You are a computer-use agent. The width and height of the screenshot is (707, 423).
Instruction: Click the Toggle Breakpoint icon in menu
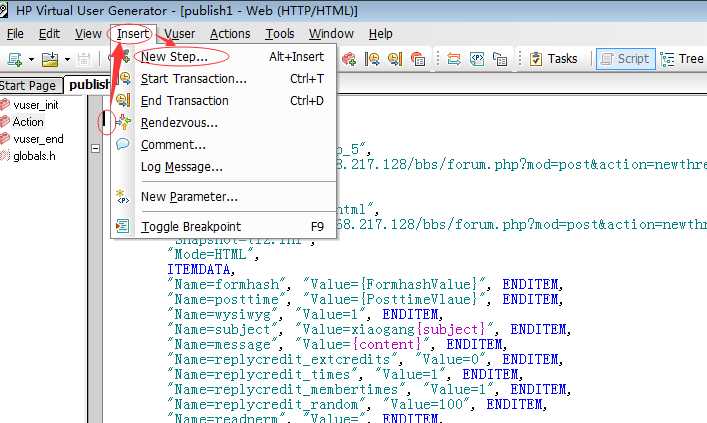(x=123, y=226)
